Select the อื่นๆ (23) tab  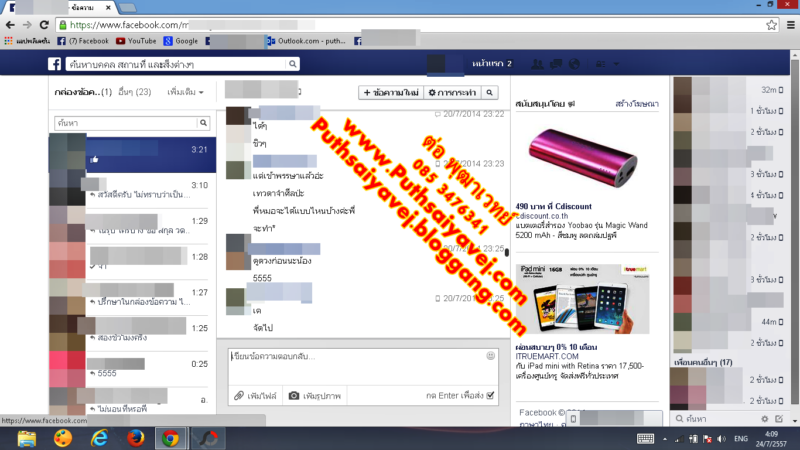point(135,92)
